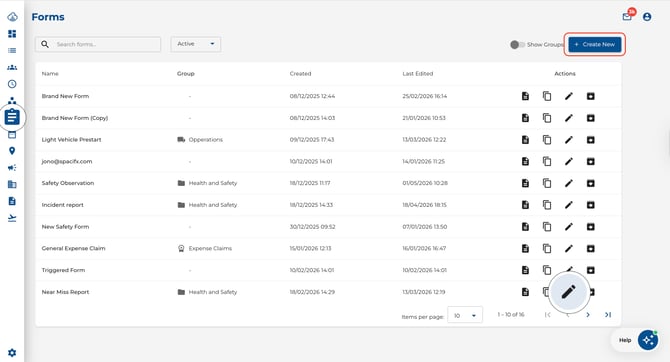Duplicate the Light Vehicle Prestart form
670x362 pixels.
tap(547, 140)
